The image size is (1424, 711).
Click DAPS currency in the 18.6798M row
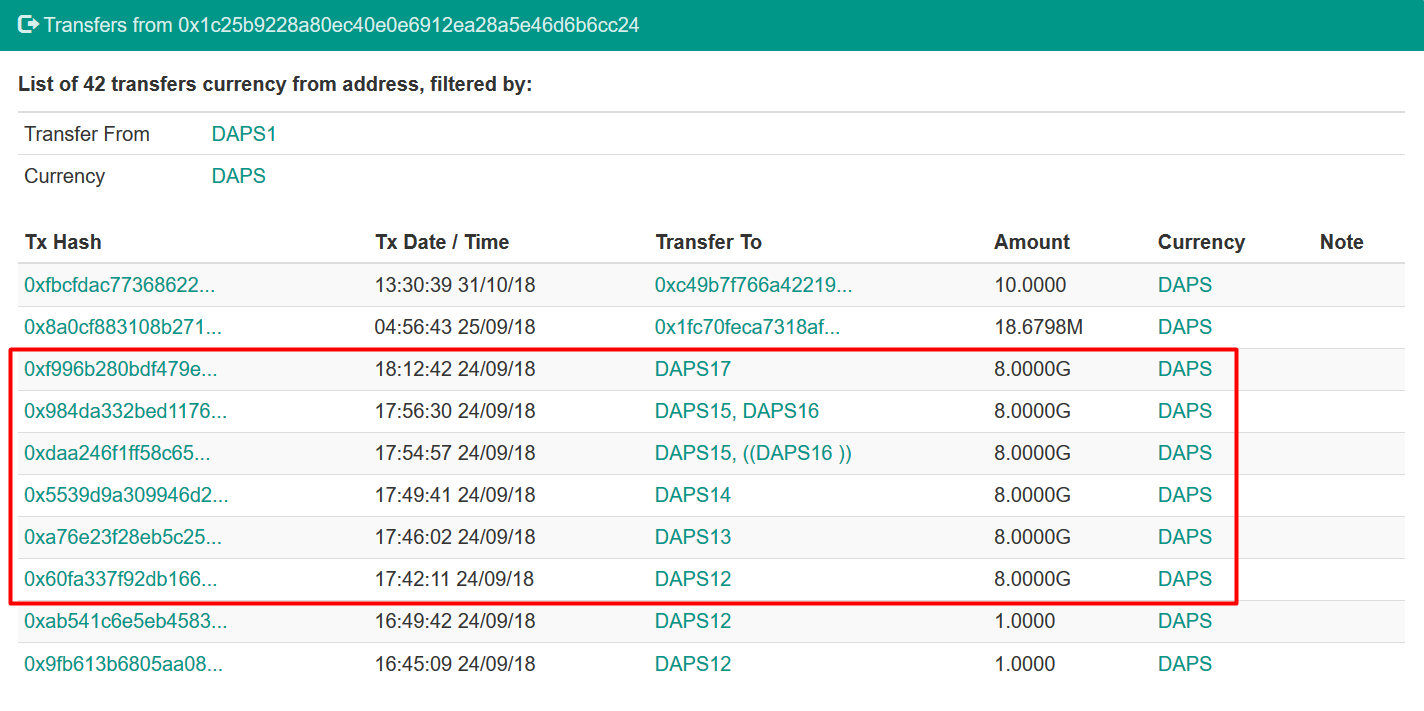tap(1185, 327)
